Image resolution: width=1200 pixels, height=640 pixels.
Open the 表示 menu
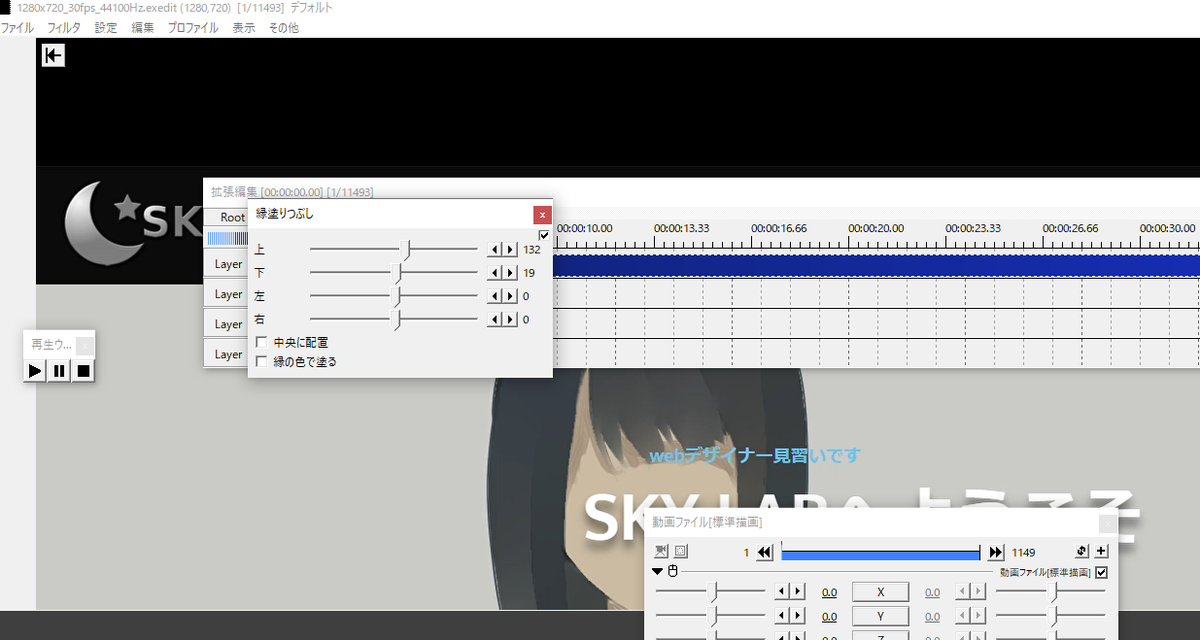(x=243, y=28)
